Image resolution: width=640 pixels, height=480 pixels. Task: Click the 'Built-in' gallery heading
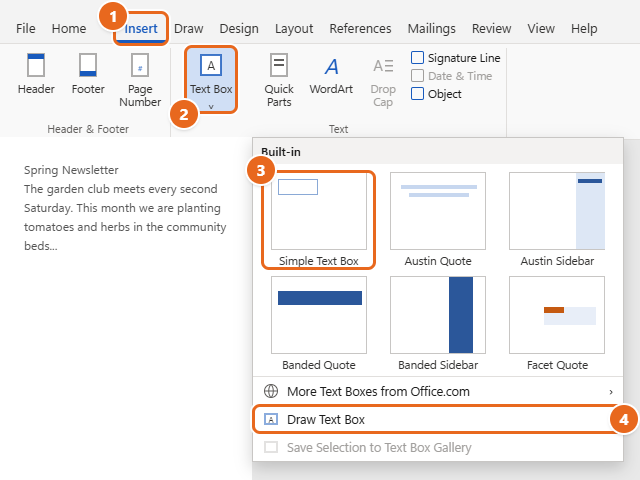click(x=281, y=152)
